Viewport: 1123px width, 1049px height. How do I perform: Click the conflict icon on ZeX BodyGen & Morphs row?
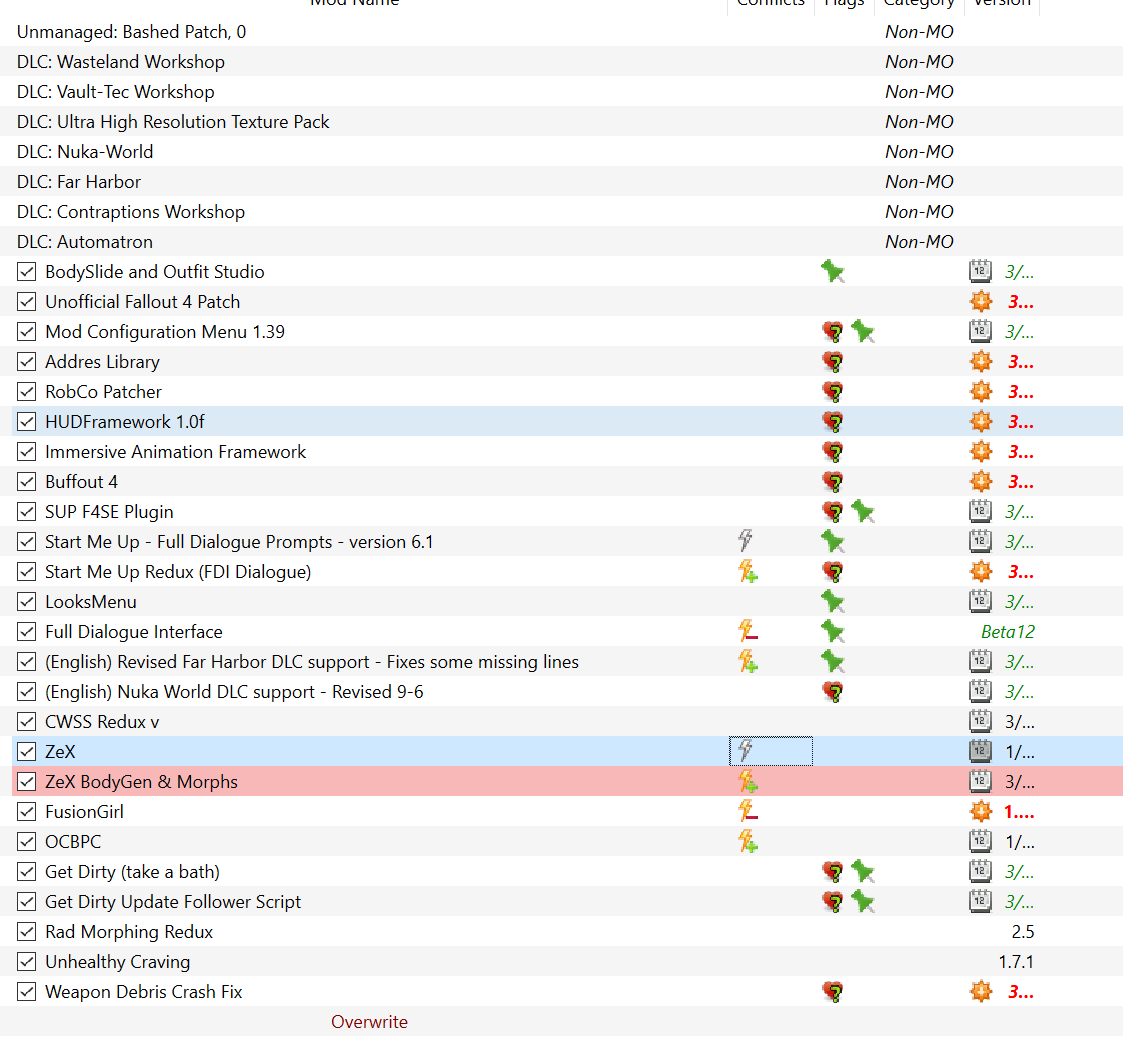(x=748, y=782)
